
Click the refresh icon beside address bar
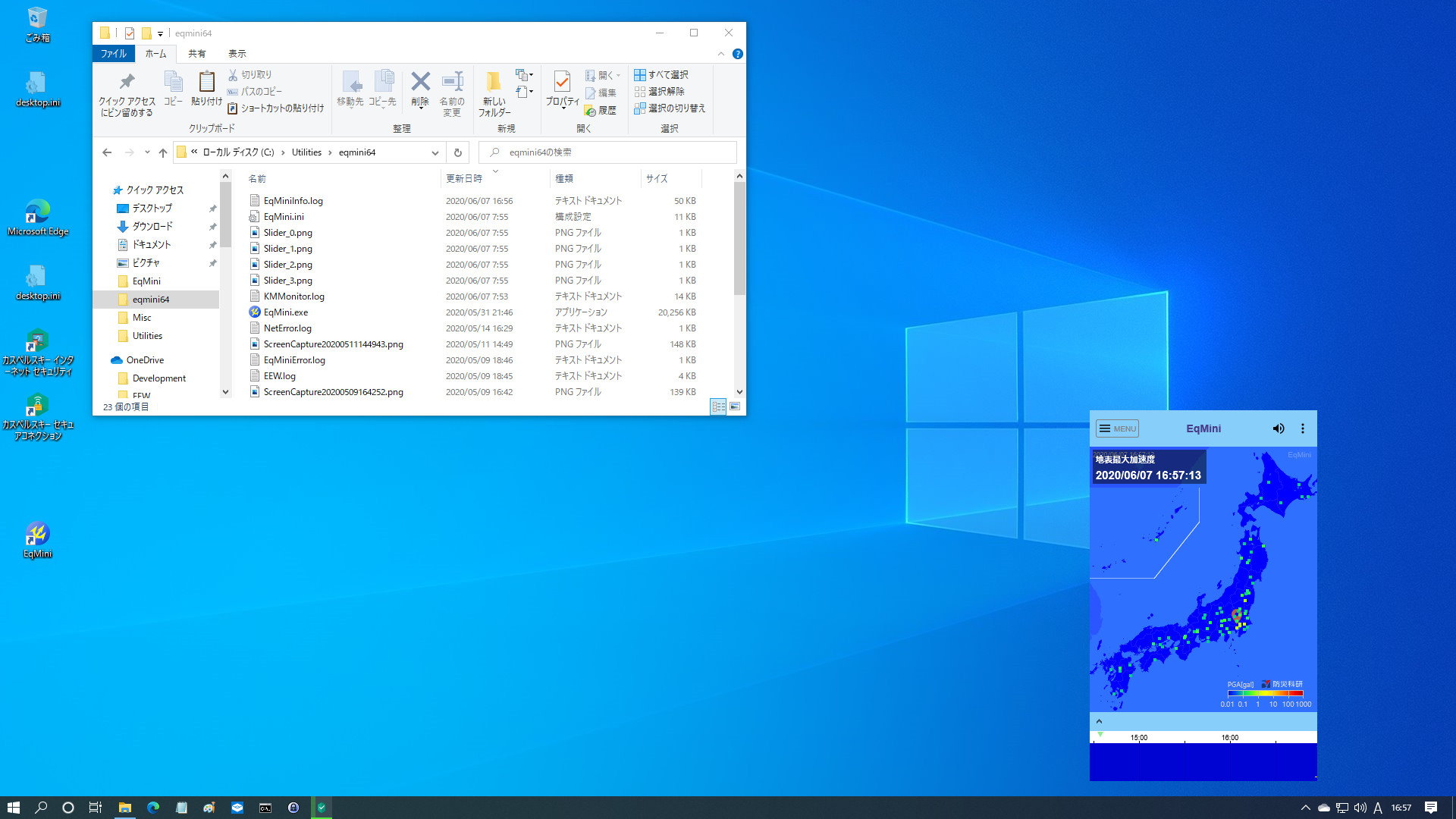(x=457, y=152)
